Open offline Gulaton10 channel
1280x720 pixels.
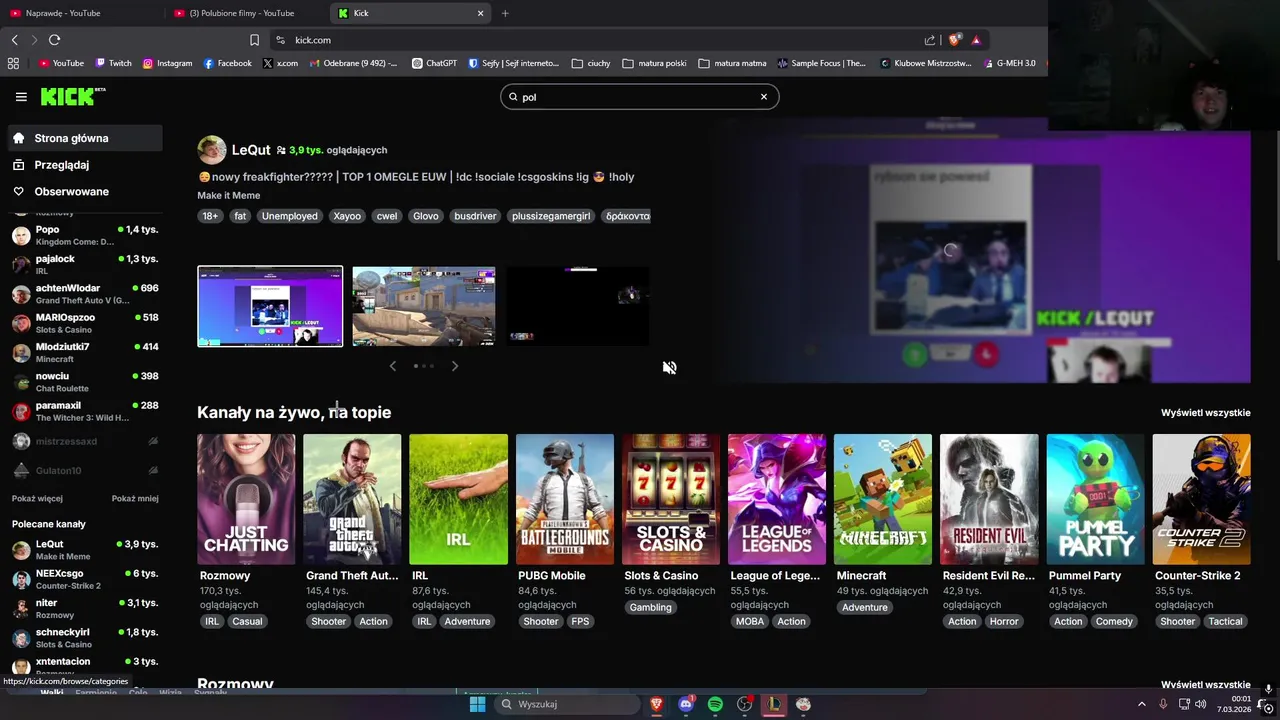(85, 470)
